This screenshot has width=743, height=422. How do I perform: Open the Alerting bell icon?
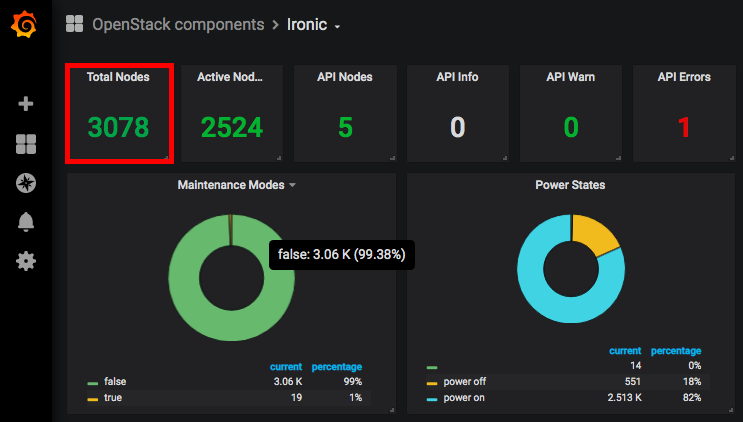[26, 222]
